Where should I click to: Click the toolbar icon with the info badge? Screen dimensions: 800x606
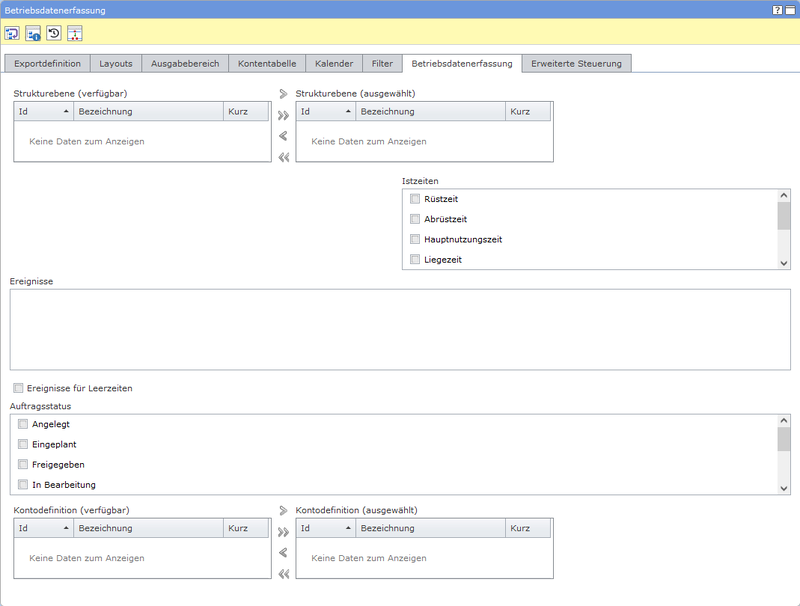[x=33, y=33]
